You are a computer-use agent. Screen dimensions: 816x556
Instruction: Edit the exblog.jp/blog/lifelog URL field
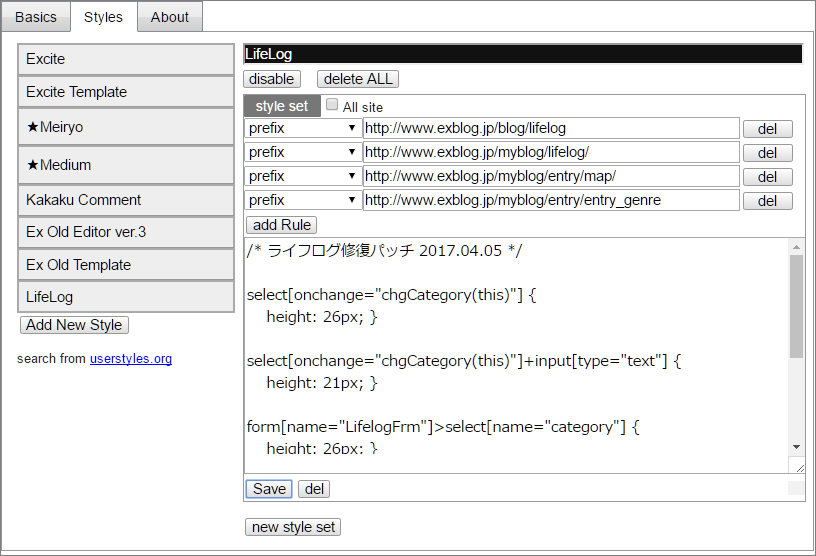click(x=551, y=128)
